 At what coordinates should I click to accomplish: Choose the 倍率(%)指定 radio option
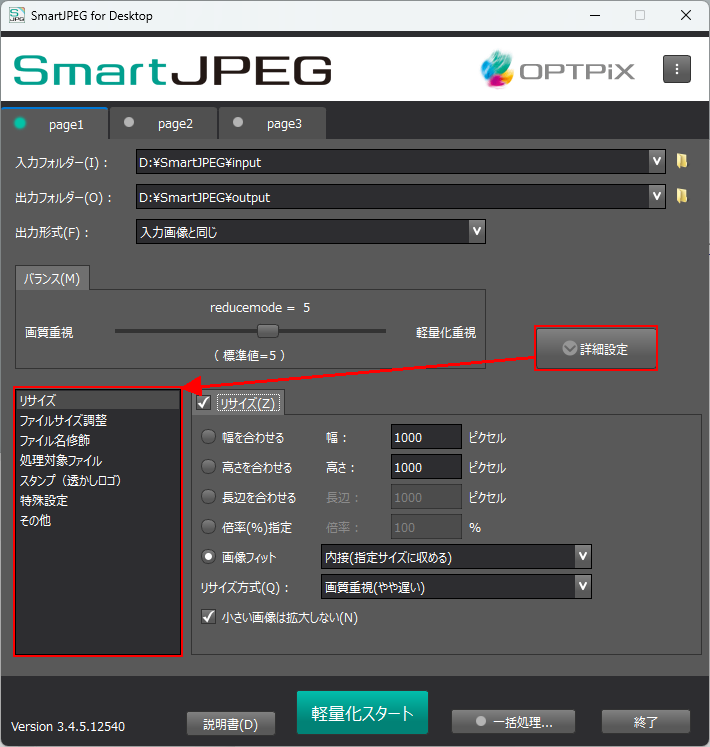(209, 526)
